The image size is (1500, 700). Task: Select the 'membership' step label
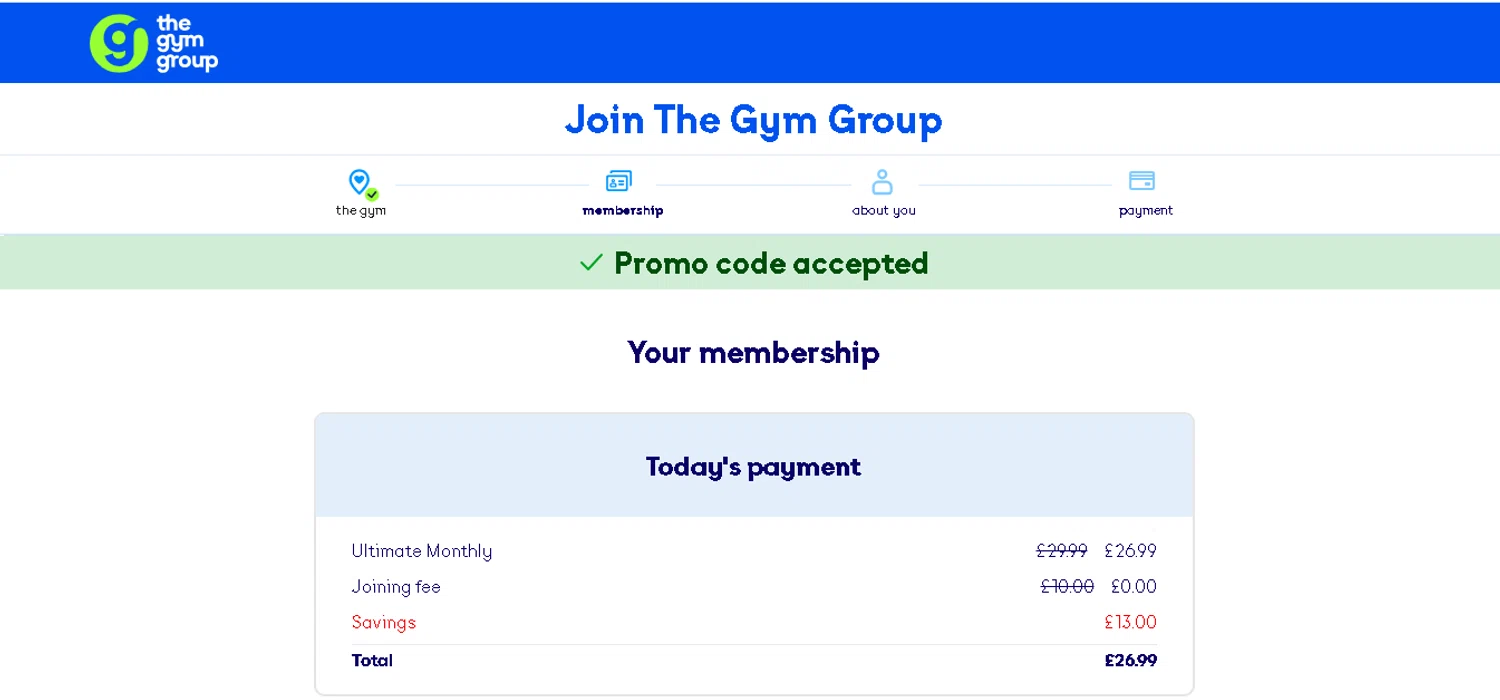click(x=623, y=211)
